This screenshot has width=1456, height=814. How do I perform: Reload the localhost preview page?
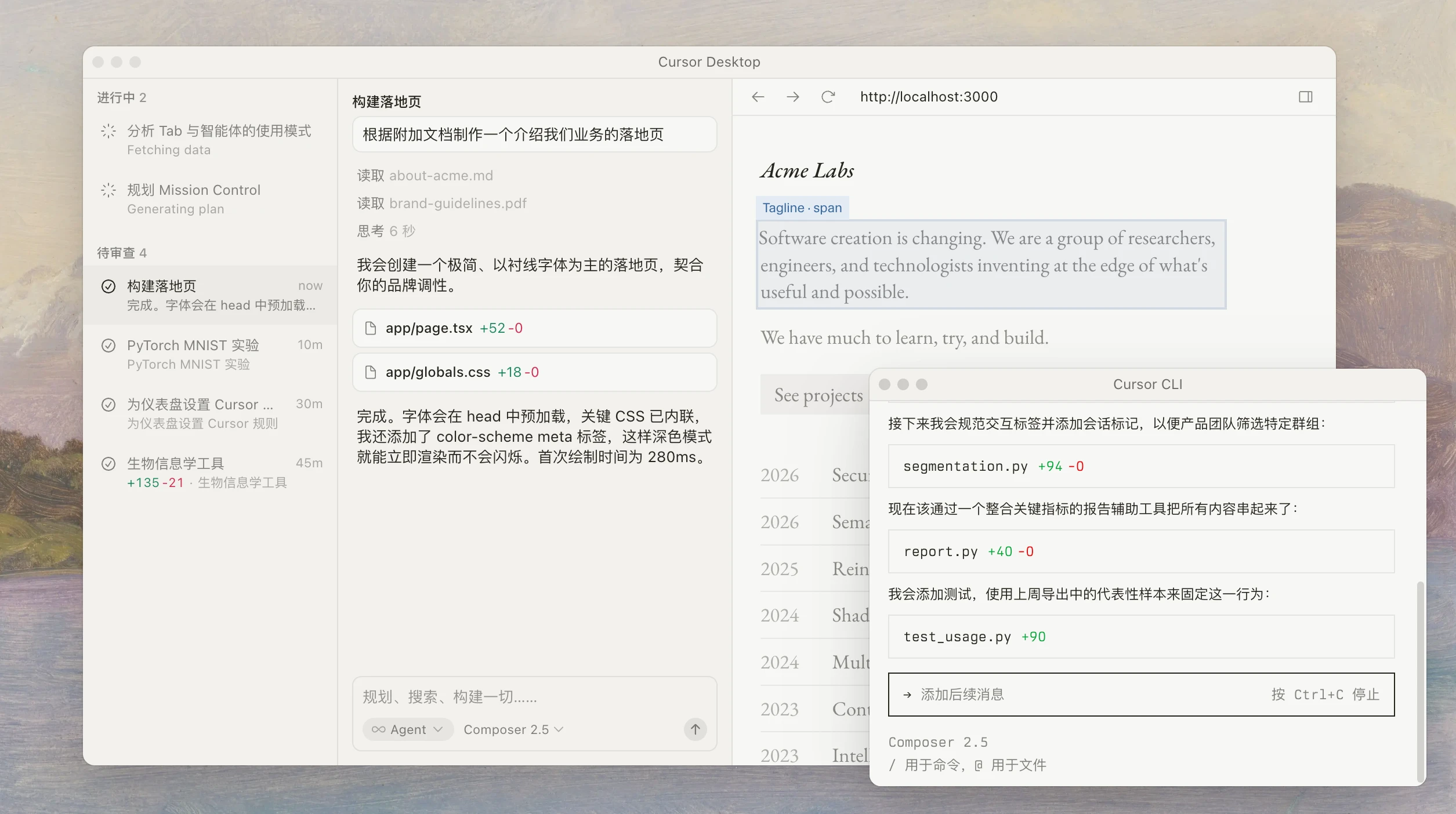pos(828,97)
